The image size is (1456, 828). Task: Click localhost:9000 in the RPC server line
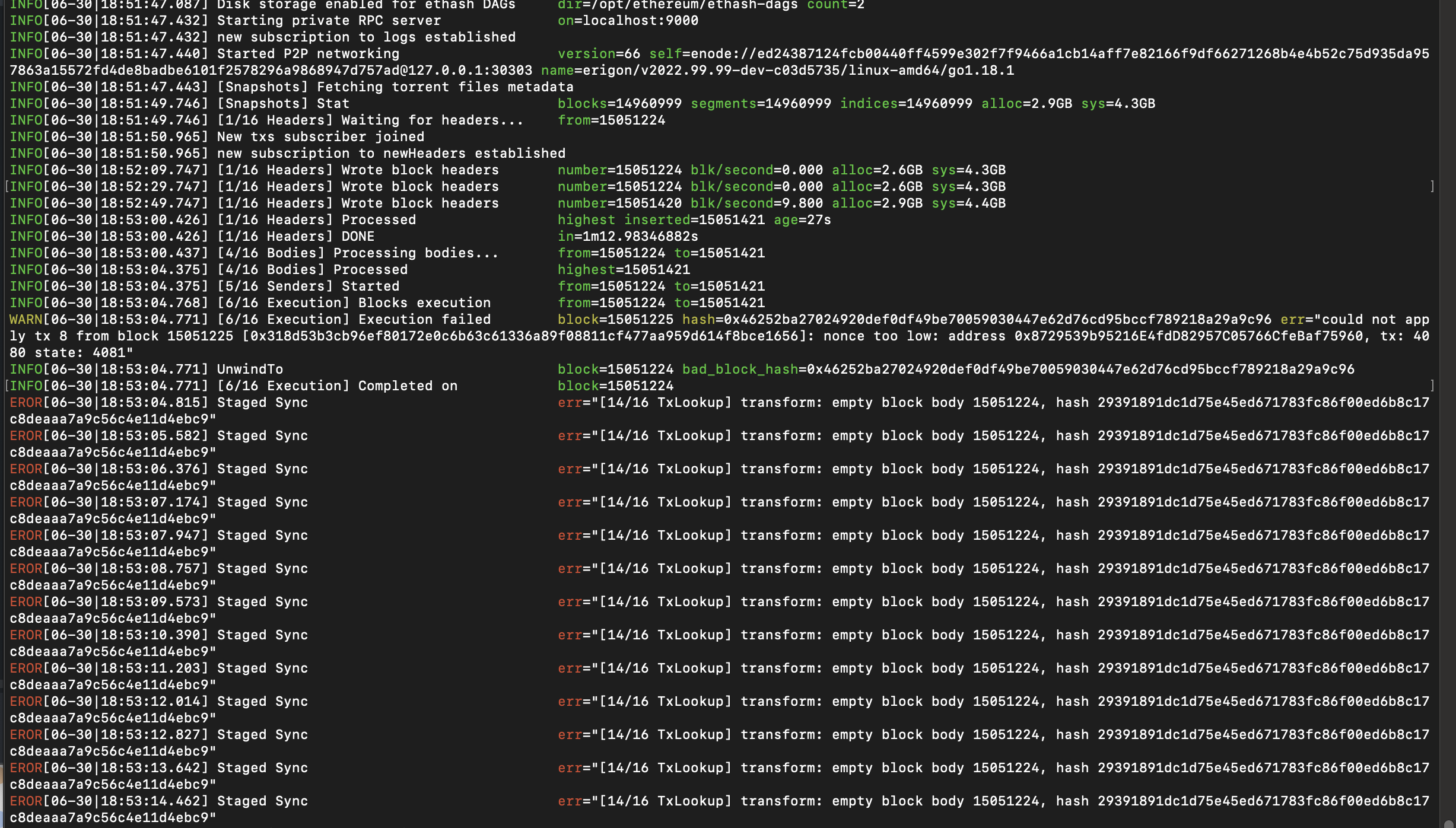pyautogui.click(x=640, y=21)
